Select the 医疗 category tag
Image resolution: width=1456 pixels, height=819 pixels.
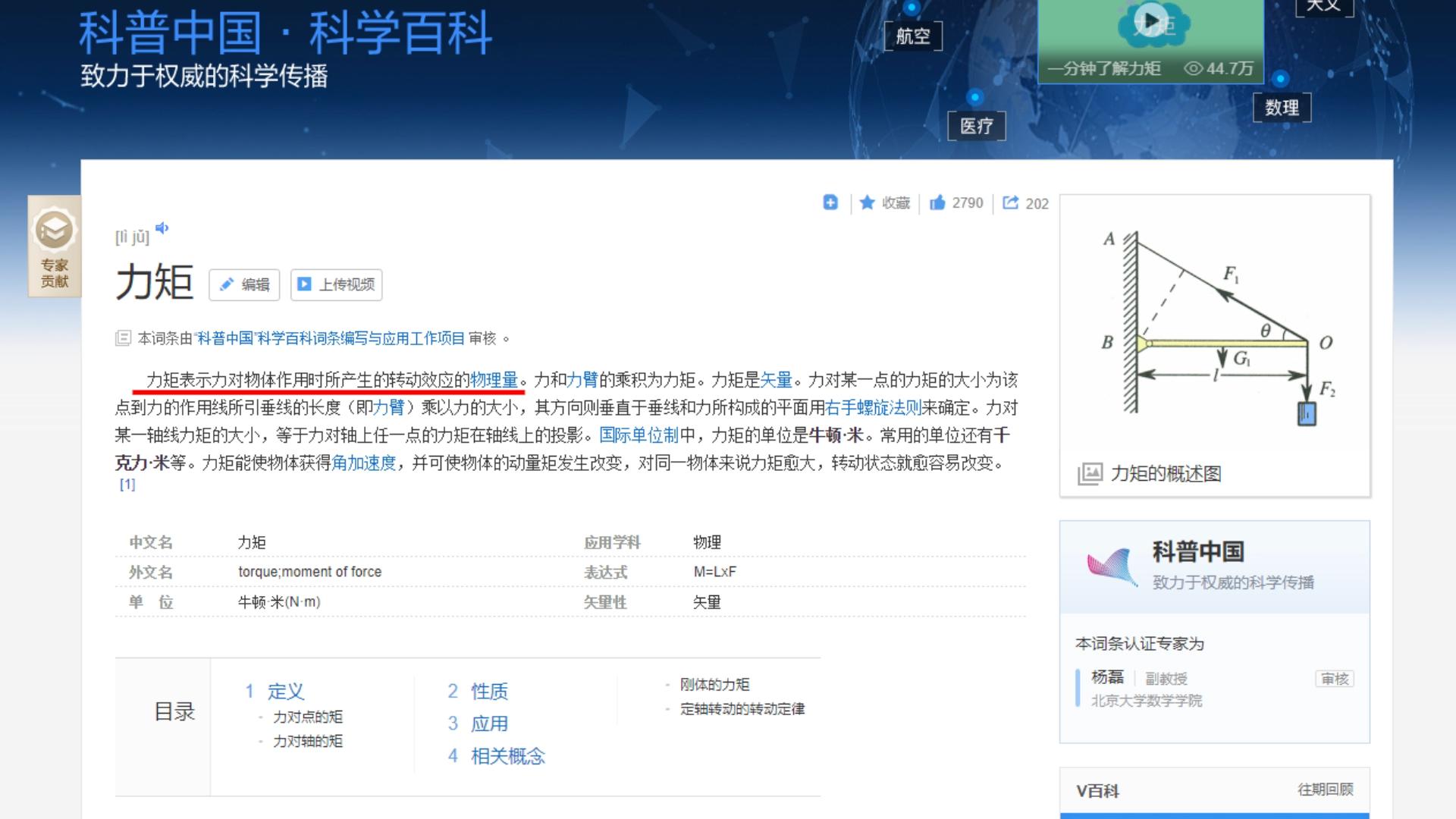tap(977, 127)
